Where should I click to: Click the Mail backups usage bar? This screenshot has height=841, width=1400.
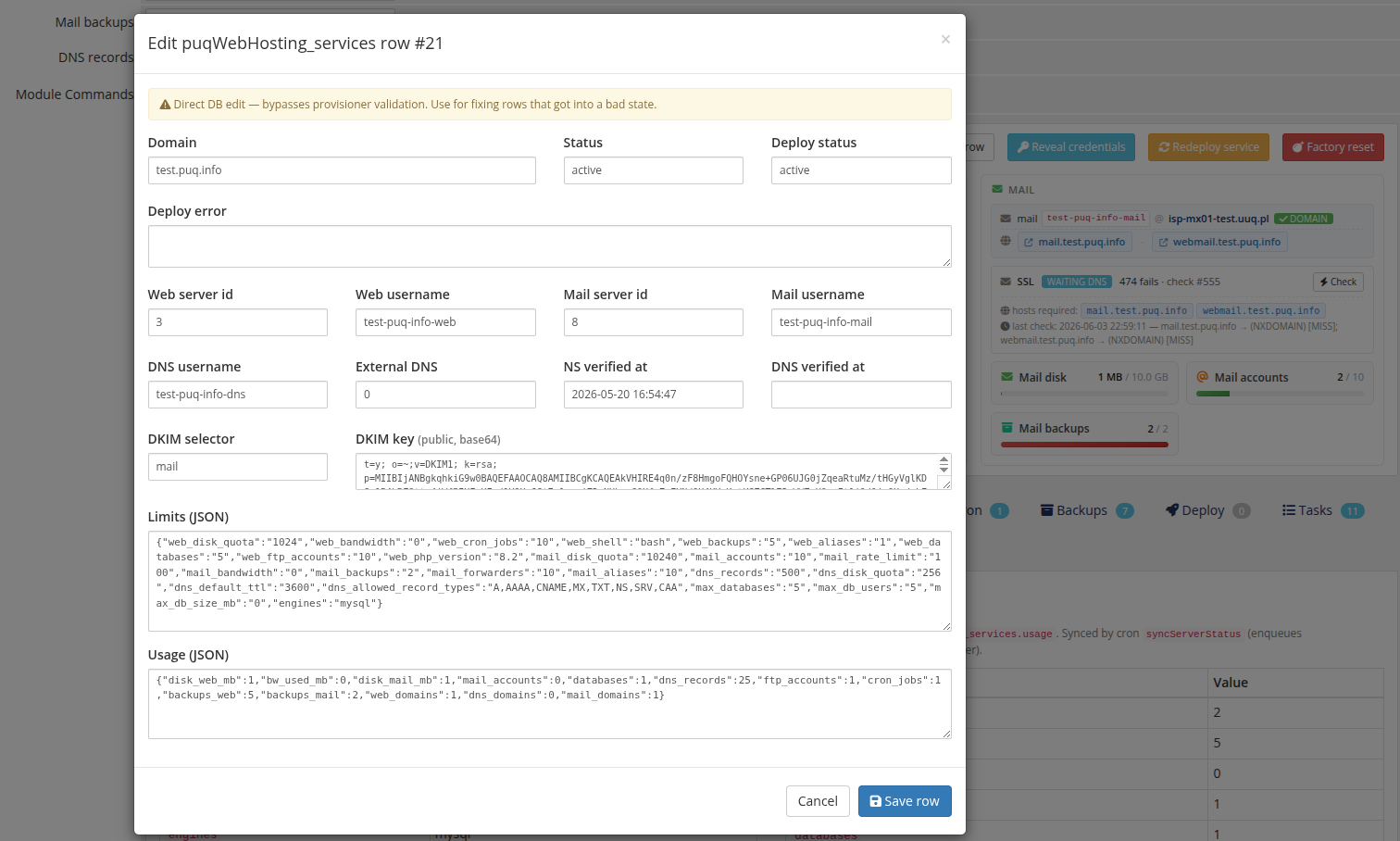(1084, 445)
